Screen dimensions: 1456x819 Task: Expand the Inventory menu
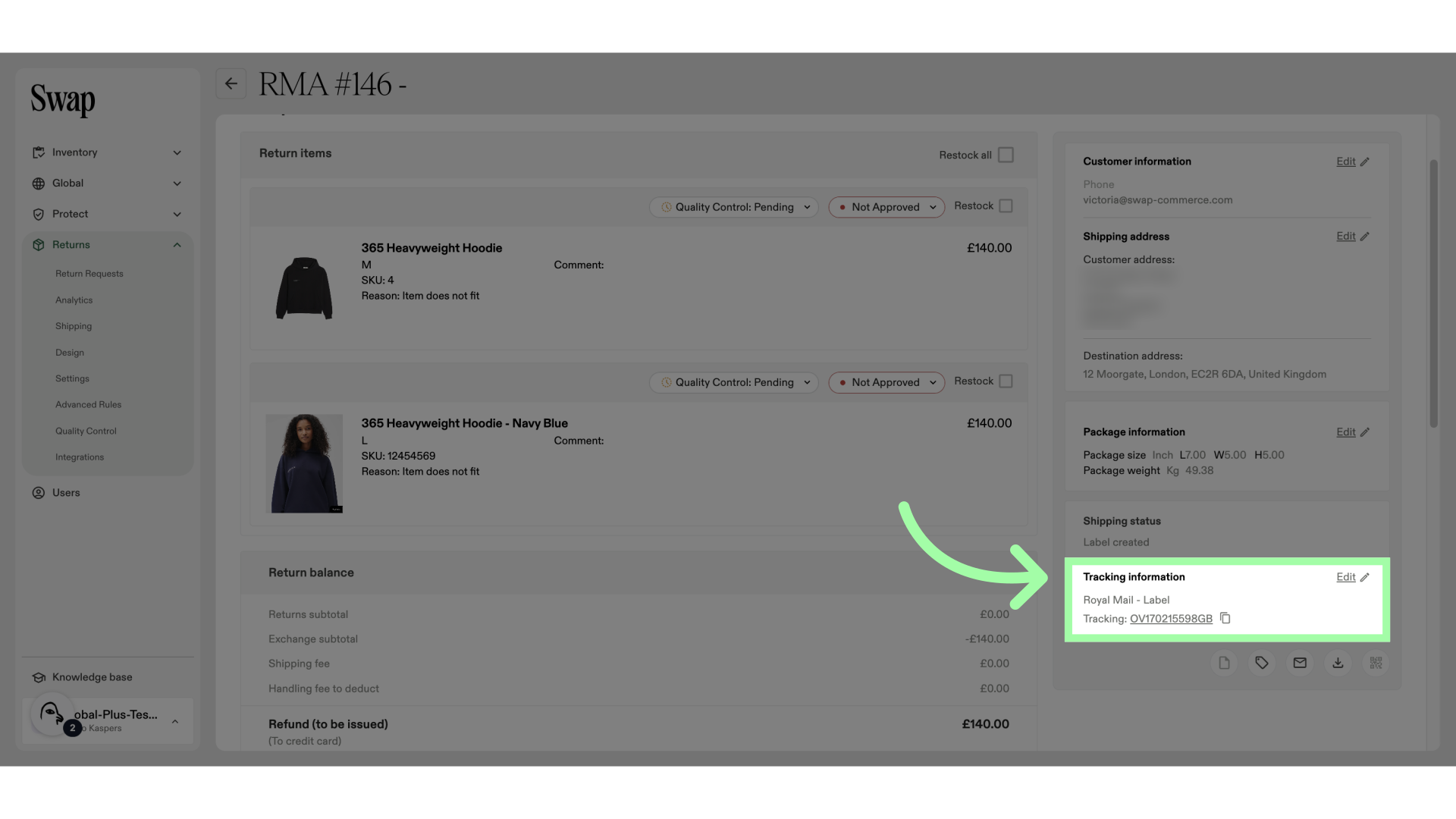click(107, 152)
